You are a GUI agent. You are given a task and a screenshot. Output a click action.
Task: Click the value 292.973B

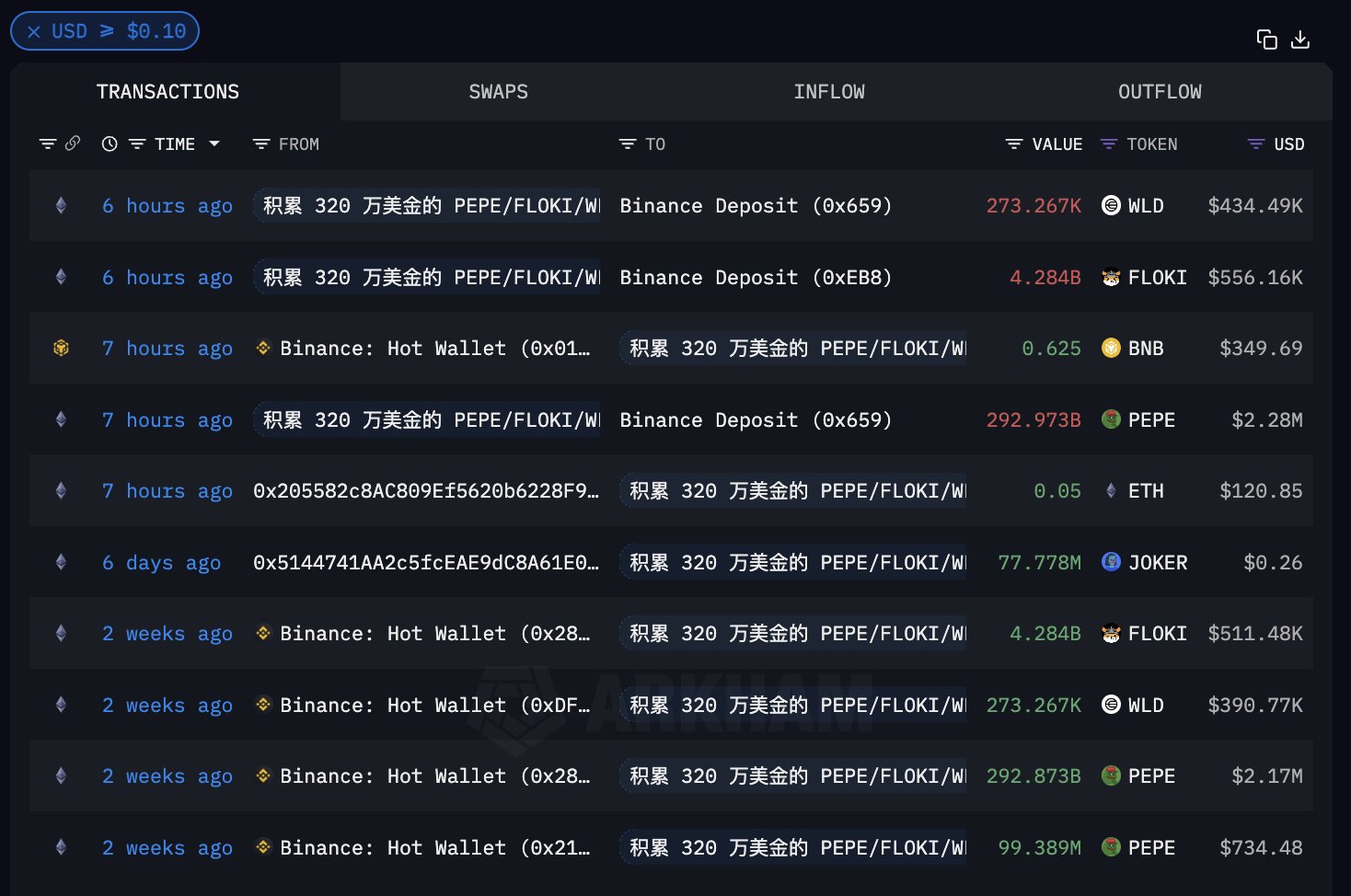[1033, 420]
